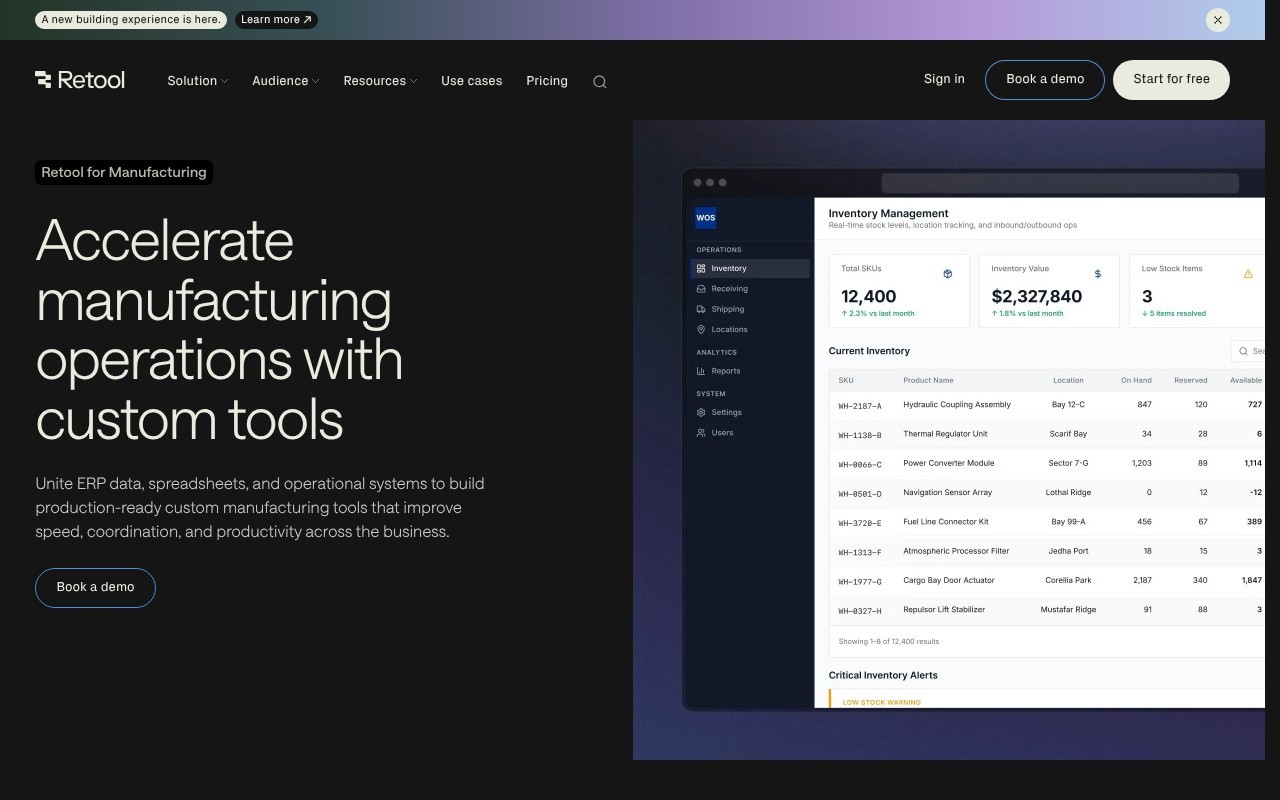Click Navigation Sensor Array row
This screenshot has height=800, width=1280.
1047,492
